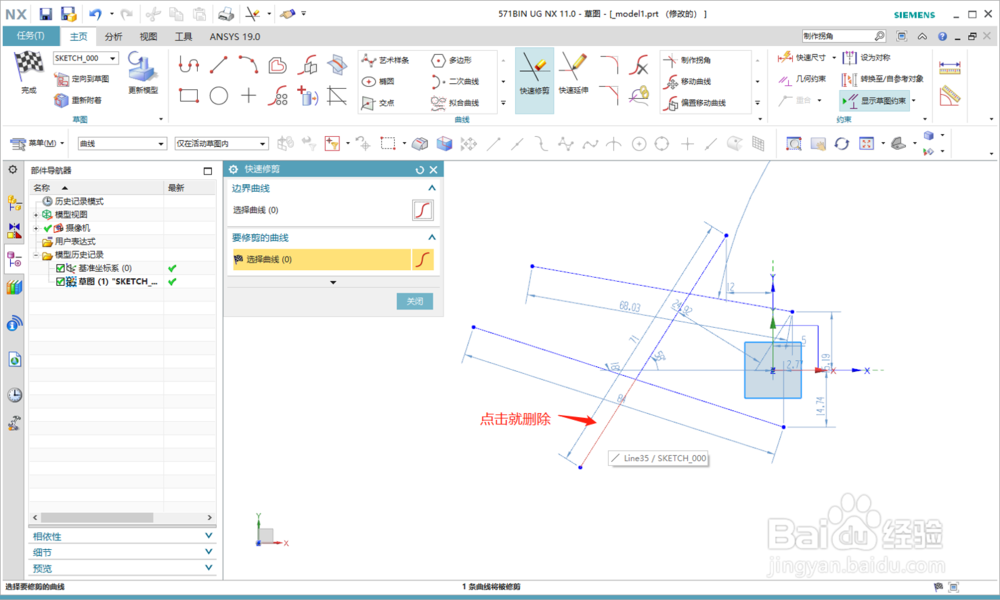Viewport: 1000px width, 600px height.
Task: Click the 选择曲线 (0) trim selection row
Action: pos(321,260)
